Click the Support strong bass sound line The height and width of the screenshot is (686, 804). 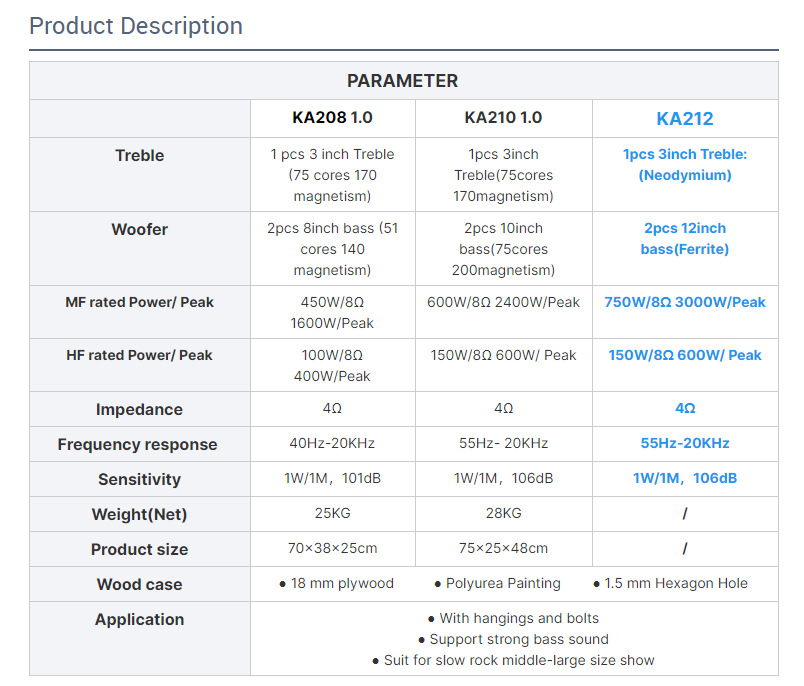513,639
